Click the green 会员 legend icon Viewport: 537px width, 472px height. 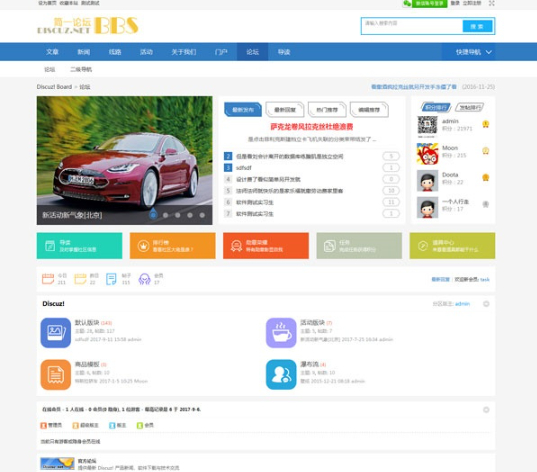[x=140, y=425]
